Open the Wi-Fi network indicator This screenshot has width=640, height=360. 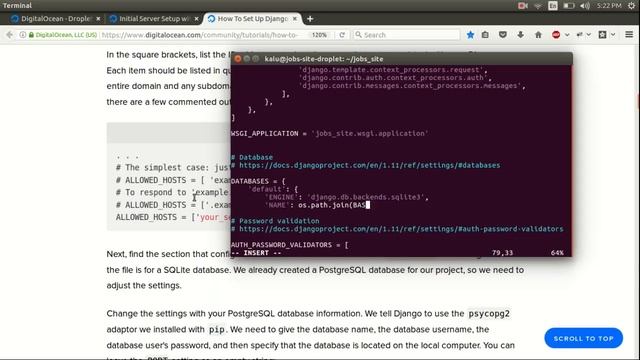point(538,6)
